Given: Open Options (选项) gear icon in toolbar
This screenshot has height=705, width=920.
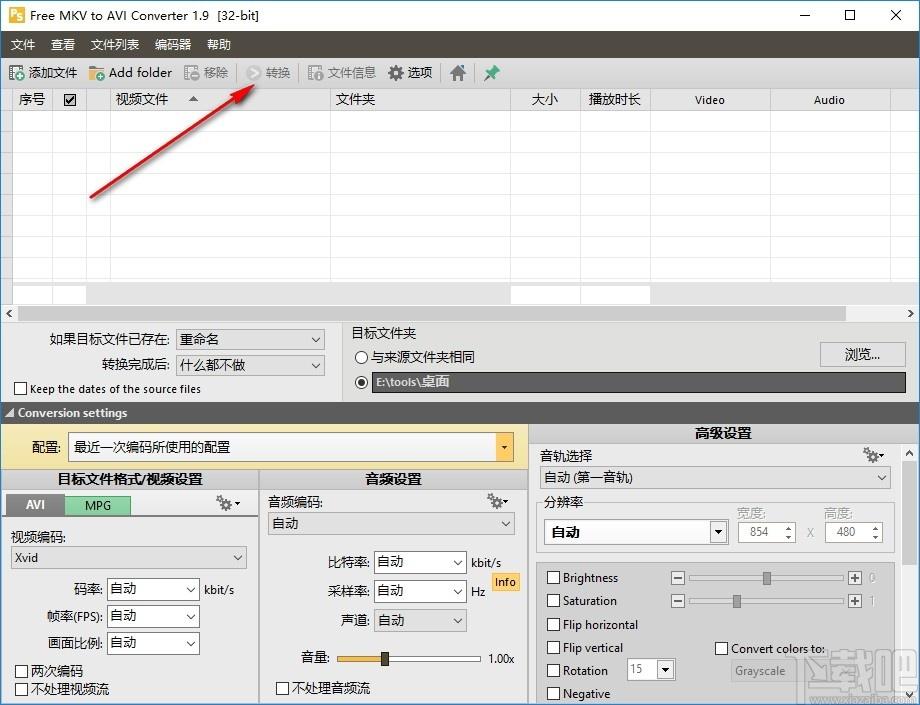Looking at the screenshot, I should [x=396, y=73].
